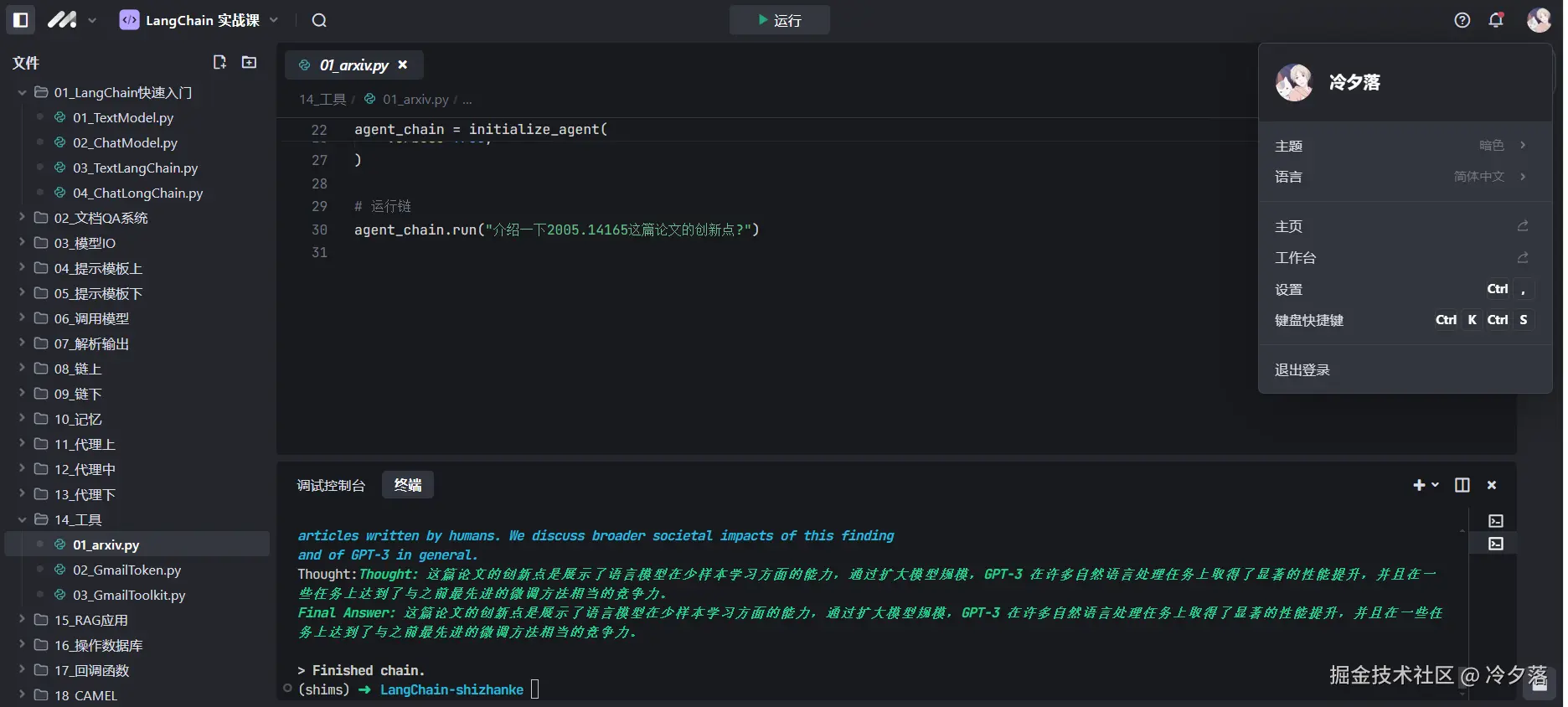Toggle the sidebar panel icon
Image resolution: width=1568 pixels, height=707 pixels.
[x=21, y=20]
